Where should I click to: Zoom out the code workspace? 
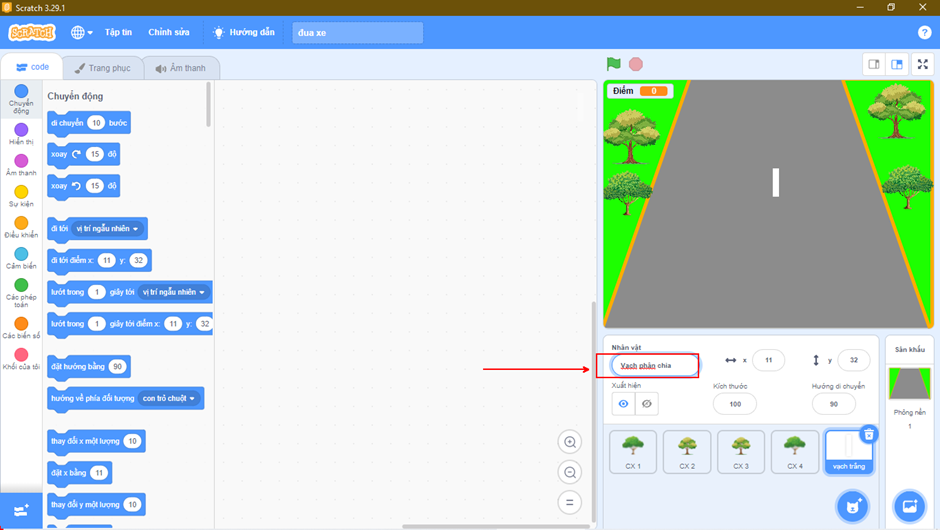pos(570,472)
